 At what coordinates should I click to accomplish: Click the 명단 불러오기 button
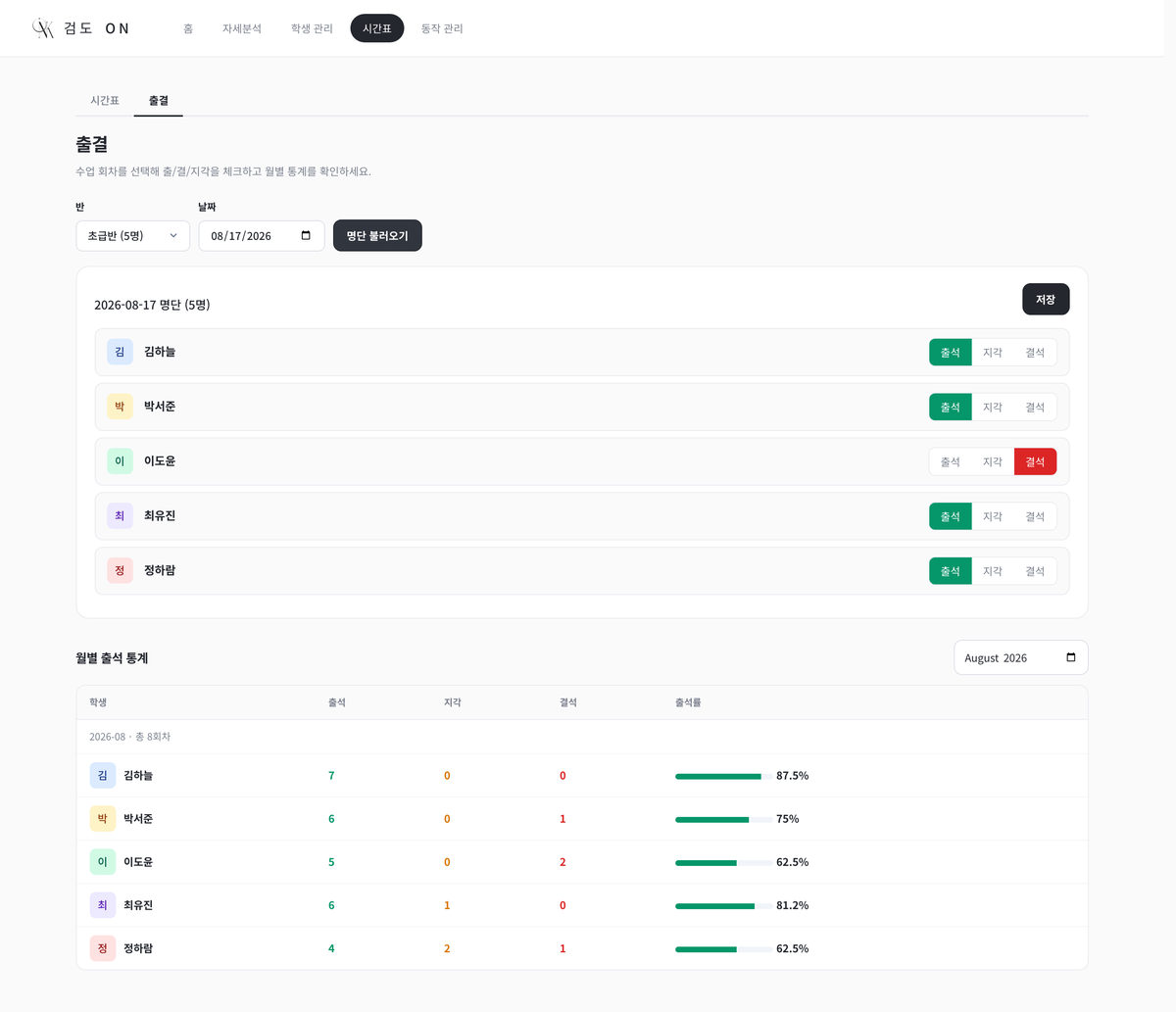(x=377, y=235)
